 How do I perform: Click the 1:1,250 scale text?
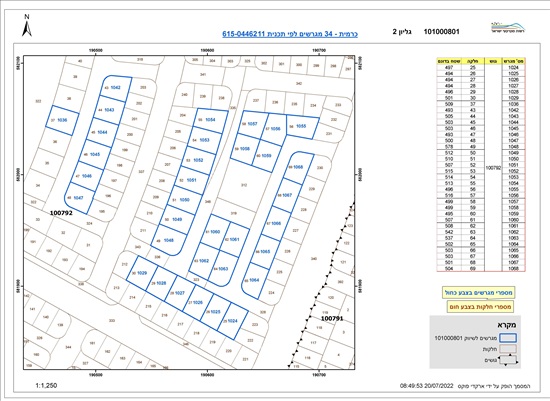46,386
